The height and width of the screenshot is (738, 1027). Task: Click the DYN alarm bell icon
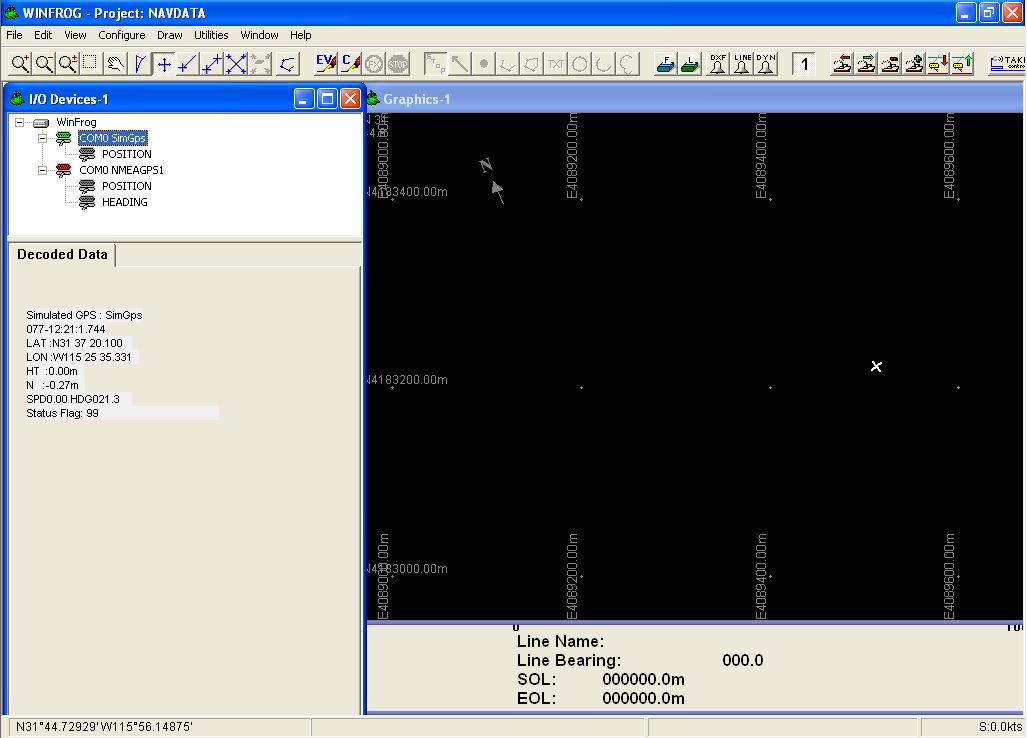coord(765,63)
